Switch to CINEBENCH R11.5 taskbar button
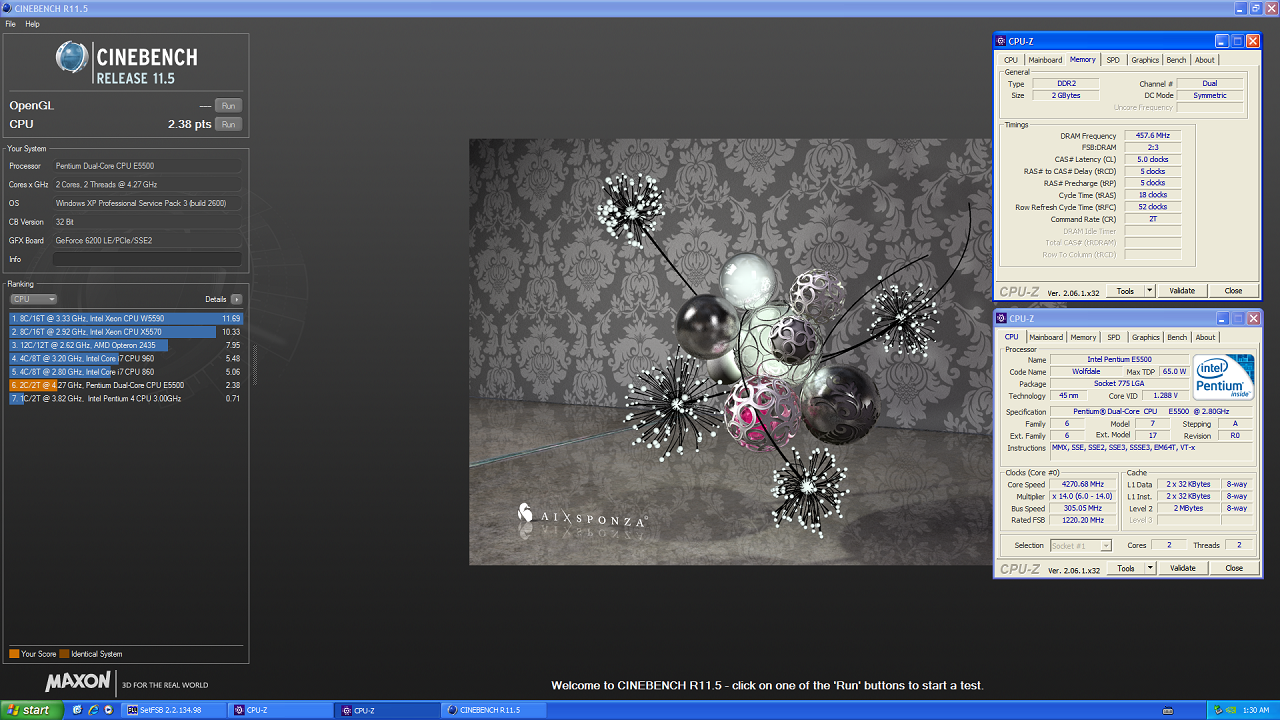The width and height of the screenshot is (1280, 720). point(495,710)
